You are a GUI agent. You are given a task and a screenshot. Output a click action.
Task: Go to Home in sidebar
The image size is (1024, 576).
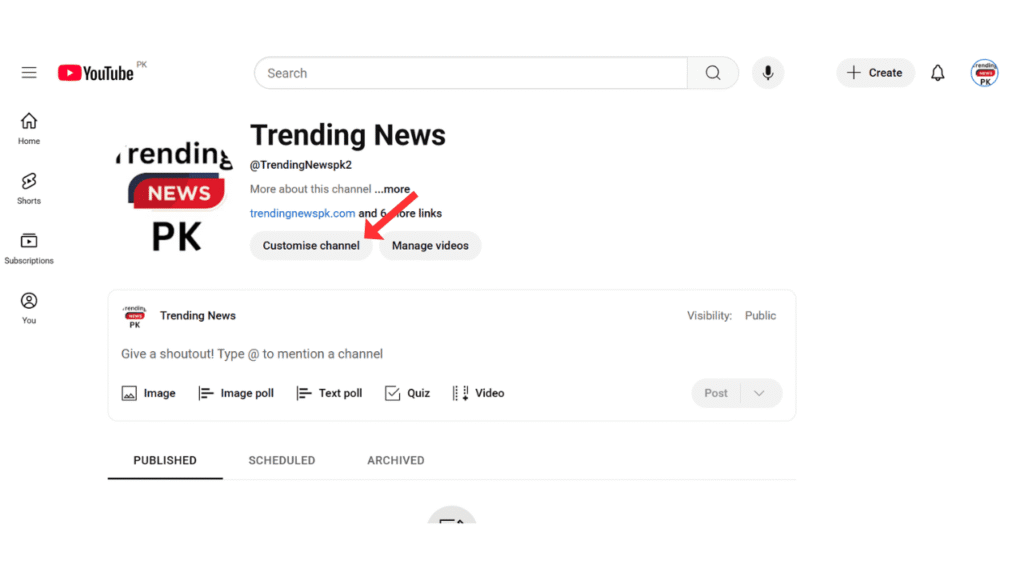(x=29, y=127)
